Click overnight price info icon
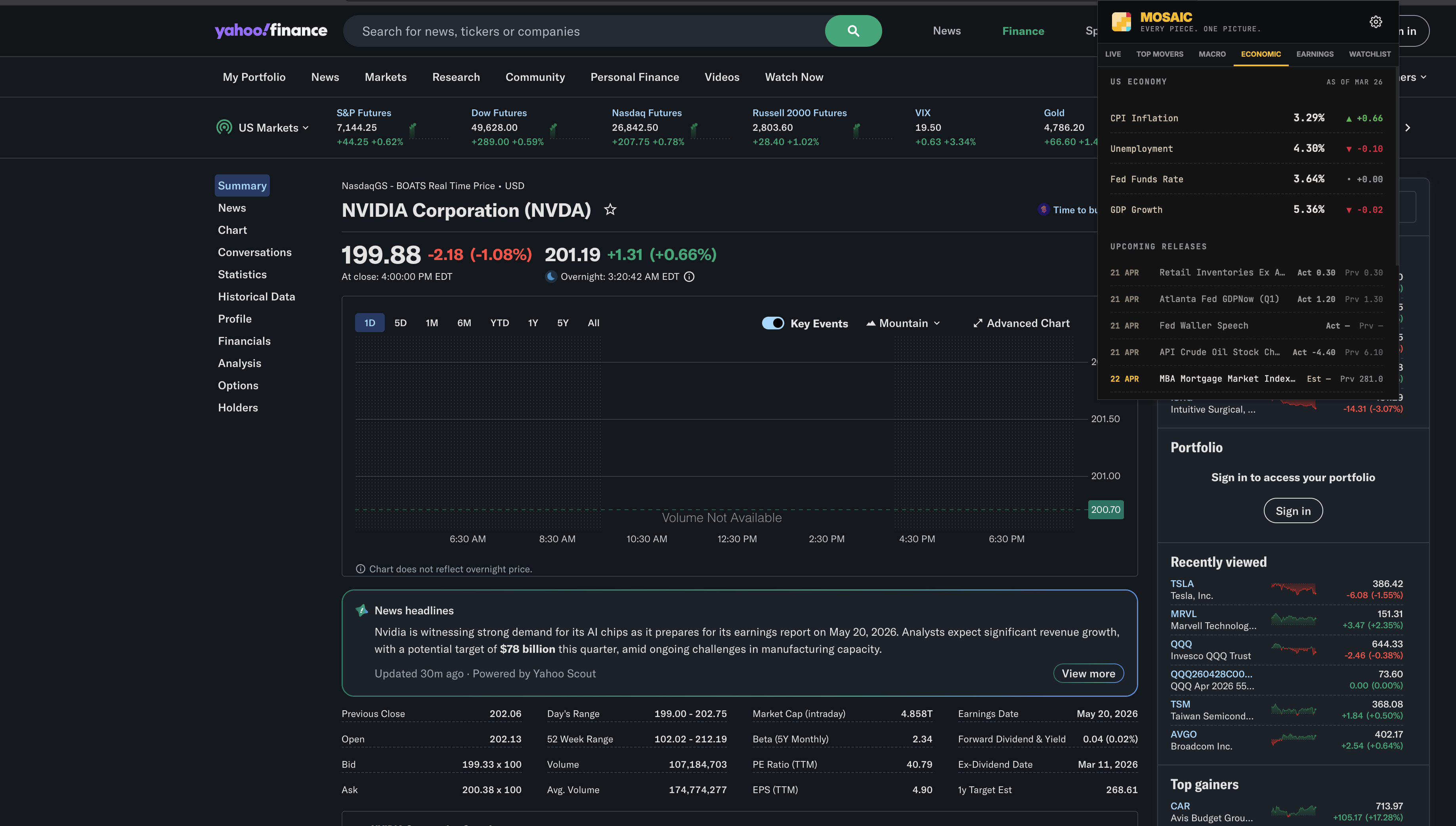Viewport: 1456px width, 826px height. tap(689, 277)
